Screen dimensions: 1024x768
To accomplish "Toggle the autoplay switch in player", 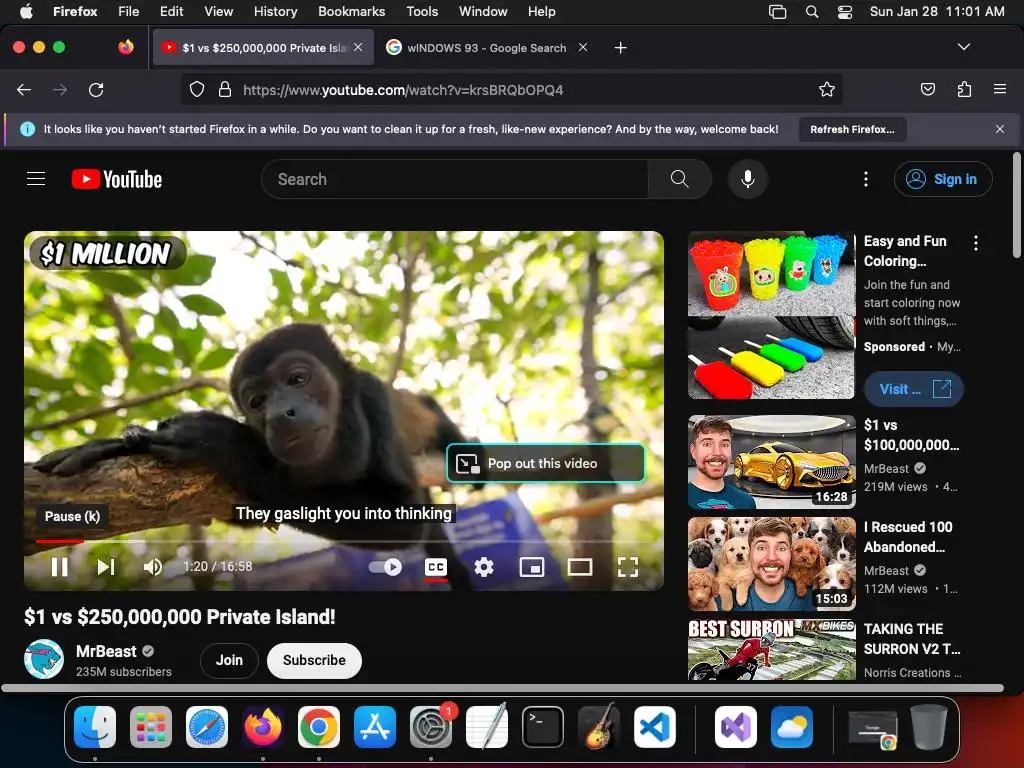I will [385, 567].
